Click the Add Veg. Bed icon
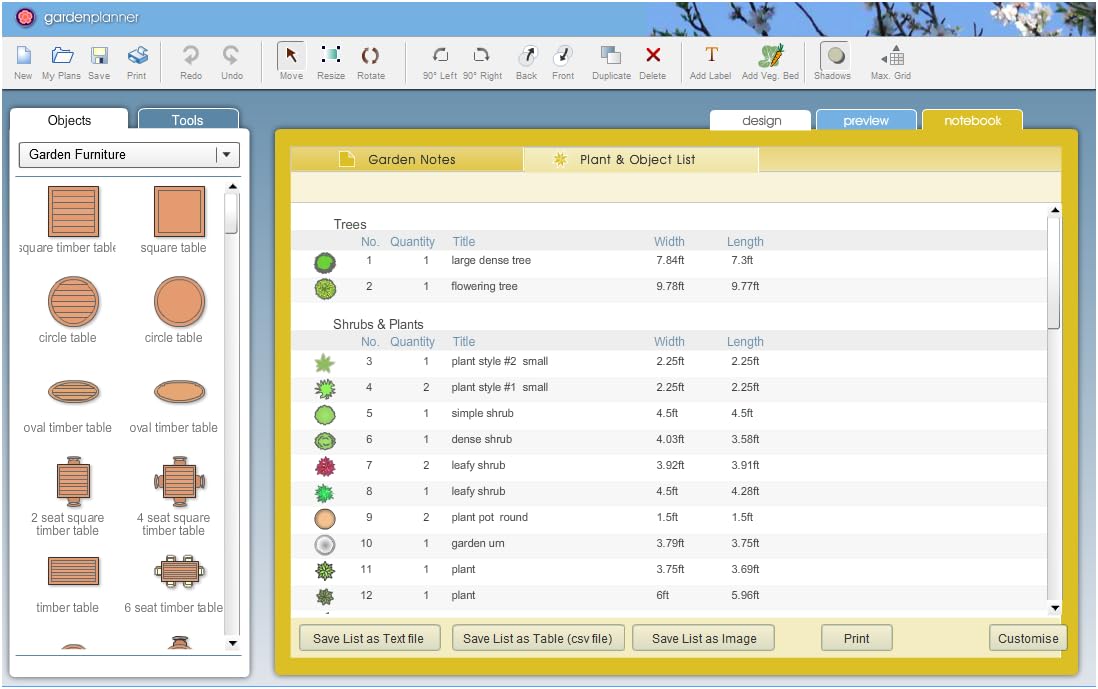 770,56
